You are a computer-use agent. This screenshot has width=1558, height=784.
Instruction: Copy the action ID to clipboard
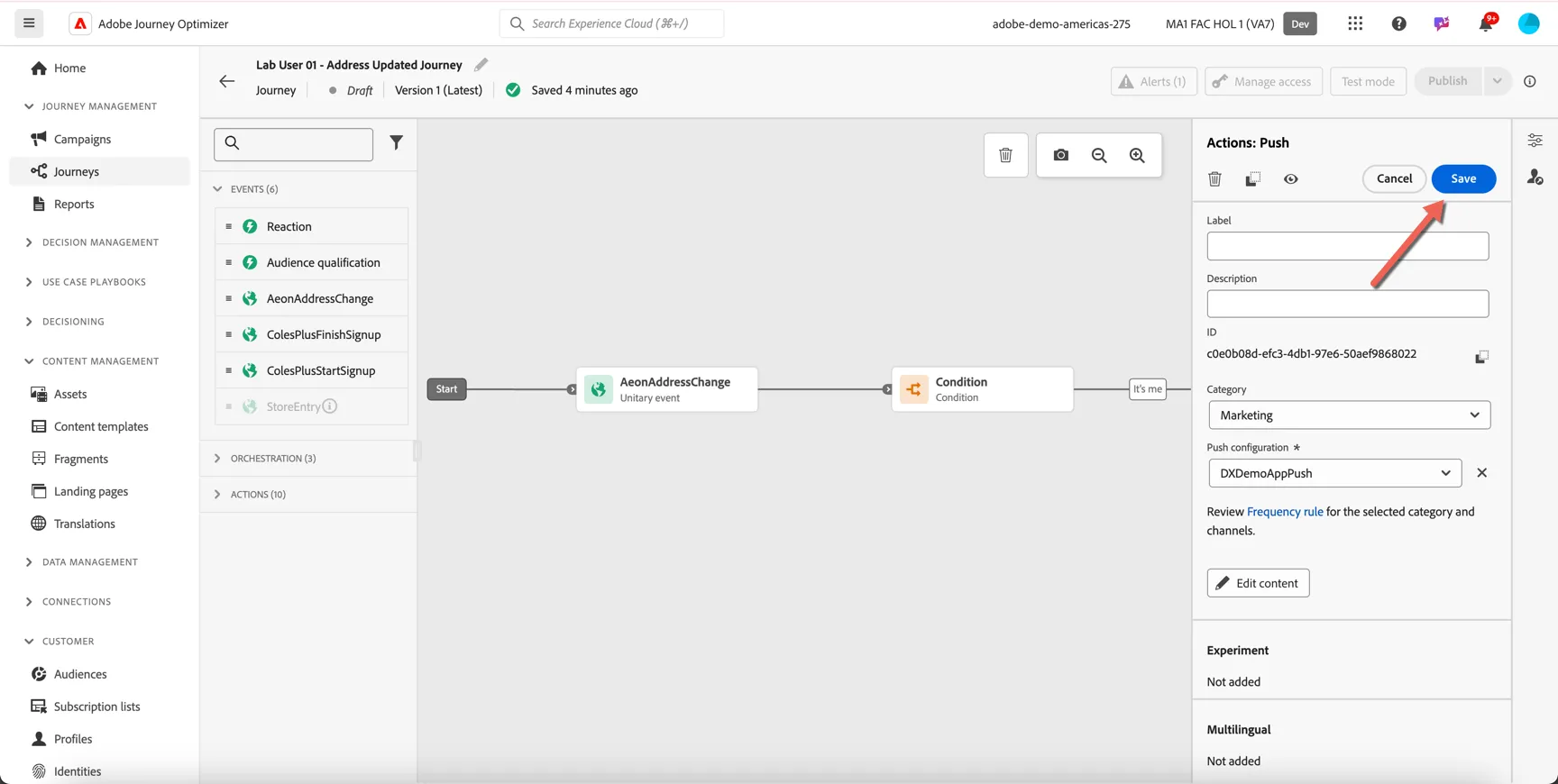pos(1480,356)
